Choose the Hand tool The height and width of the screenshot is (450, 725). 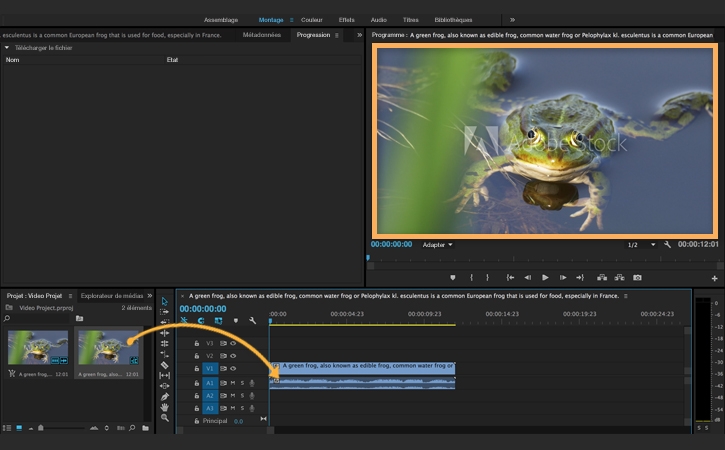(165, 407)
